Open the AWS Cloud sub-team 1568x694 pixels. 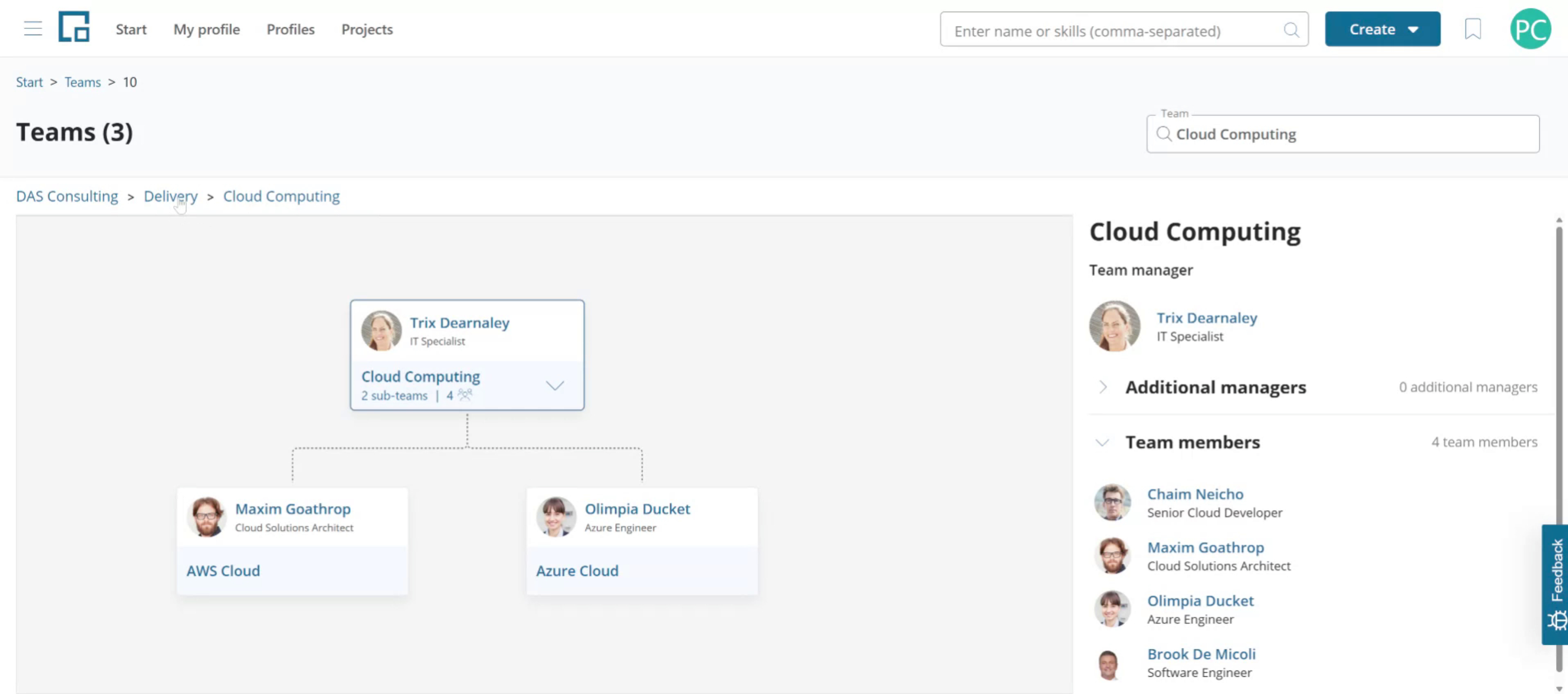(x=223, y=570)
